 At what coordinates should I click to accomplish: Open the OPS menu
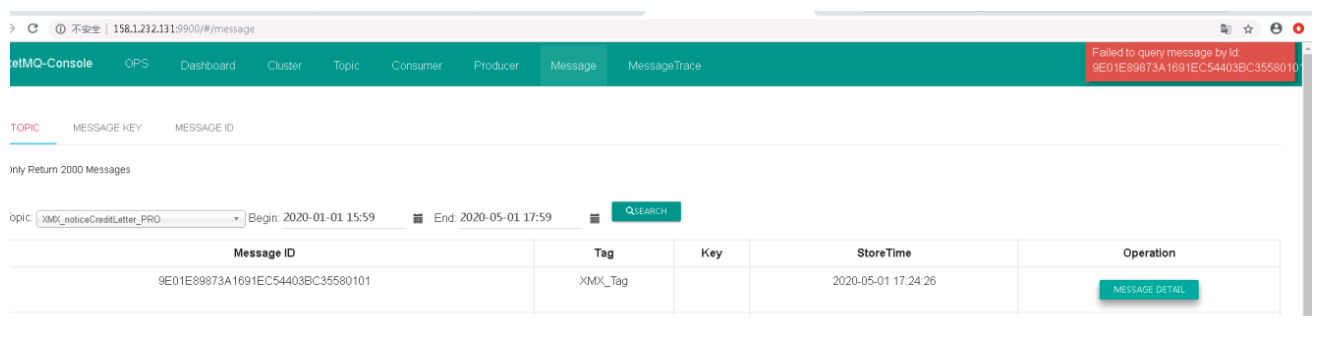[137, 64]
